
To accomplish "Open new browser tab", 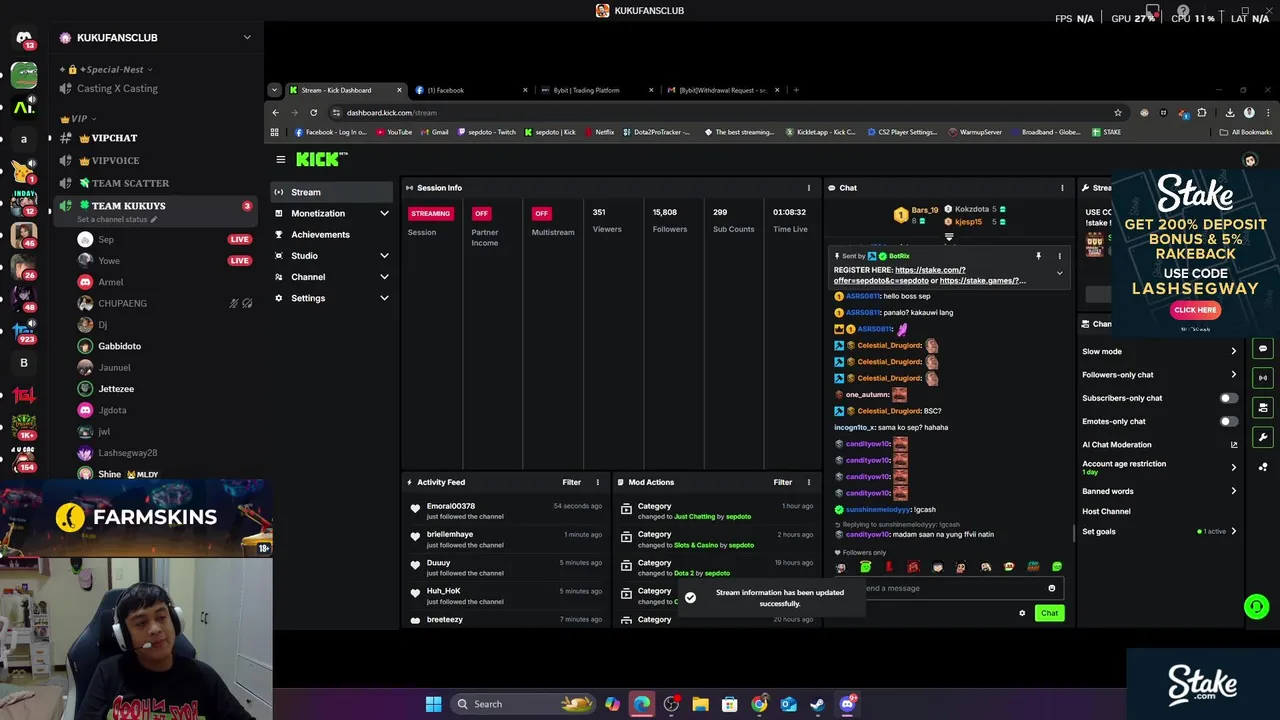I will [x=796, y=90].
